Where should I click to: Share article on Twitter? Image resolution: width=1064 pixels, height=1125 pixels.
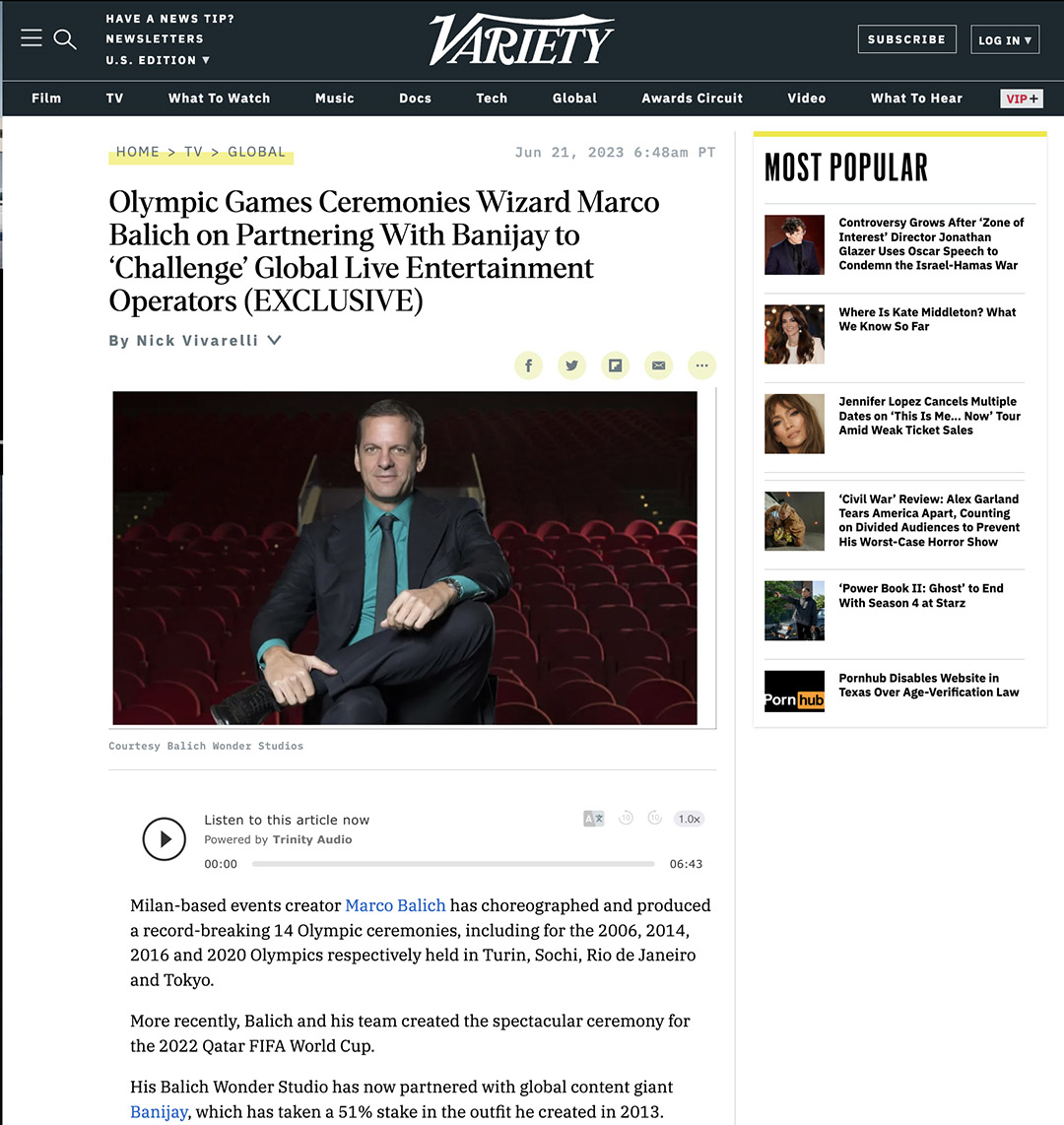pyautogui.click(x=571, y=365)
